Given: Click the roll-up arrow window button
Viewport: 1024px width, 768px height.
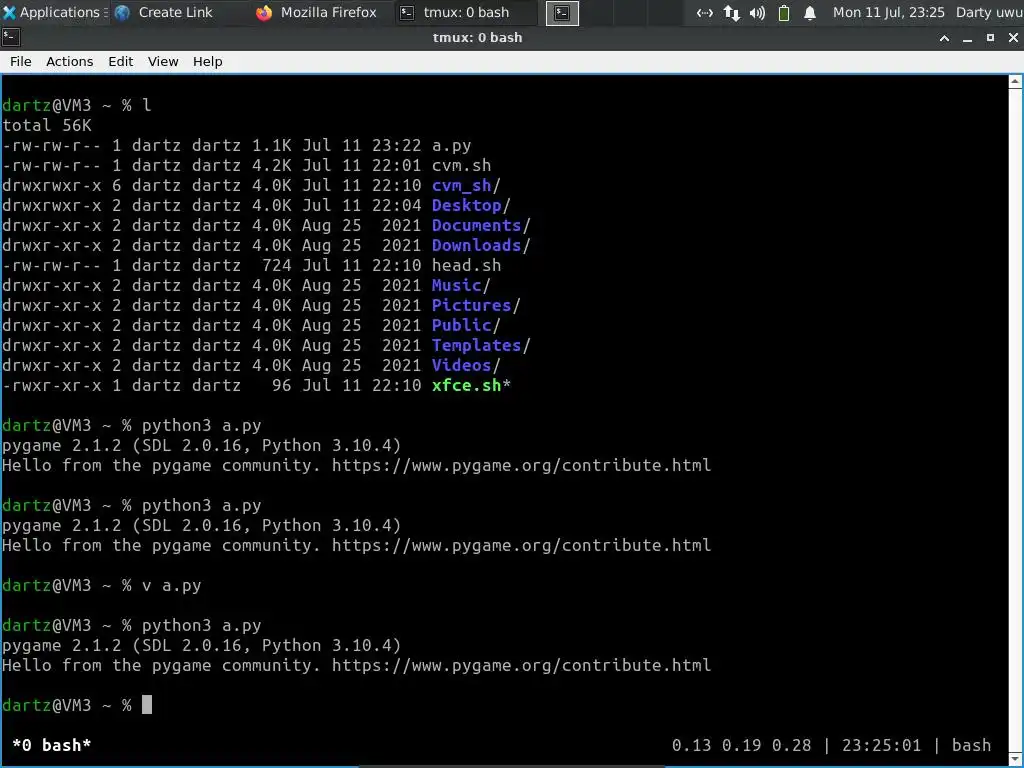Looking at the screenshot, I should (944, 38).
